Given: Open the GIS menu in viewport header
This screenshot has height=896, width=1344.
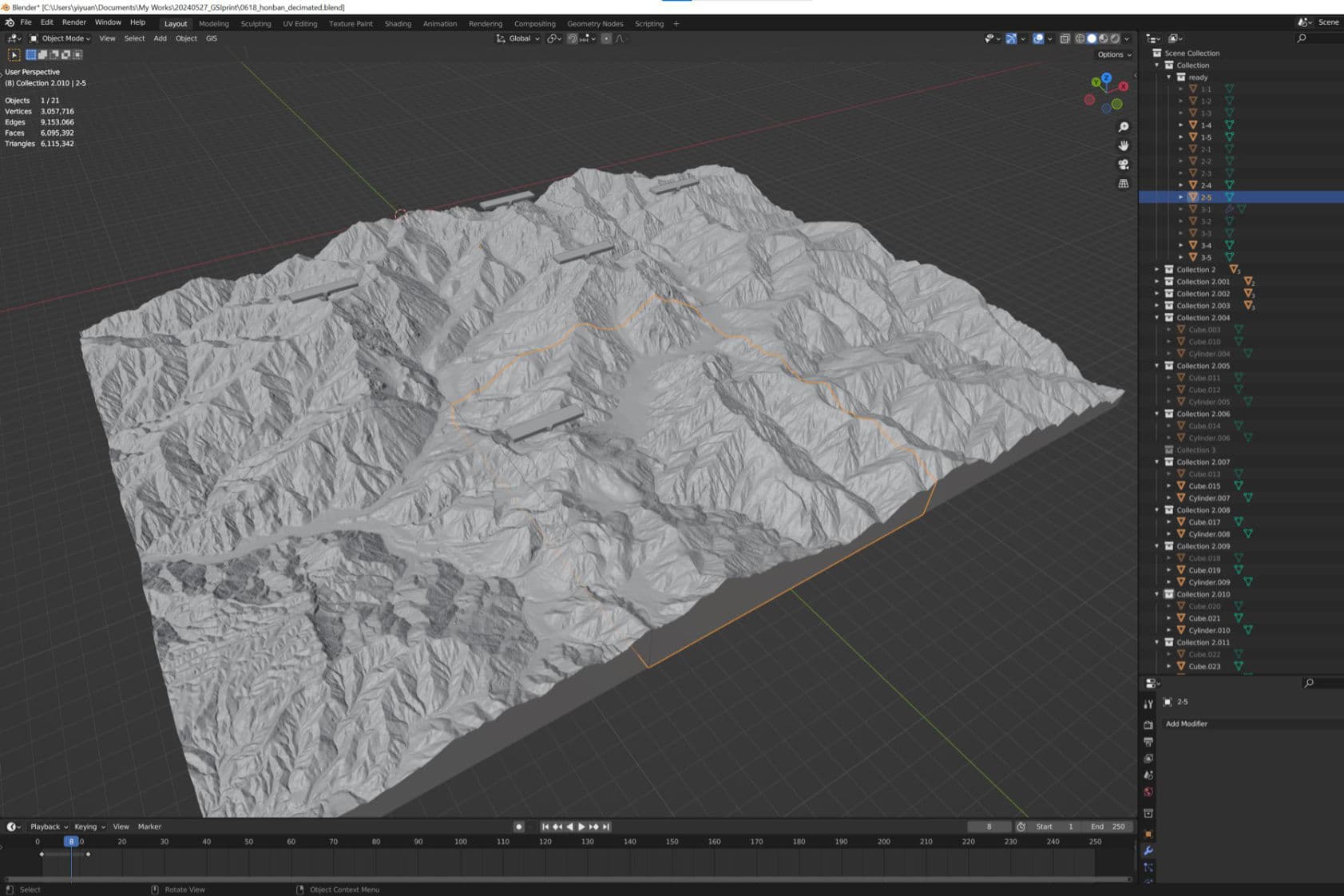Looking at the screenshot, I should tap(211, 38).
